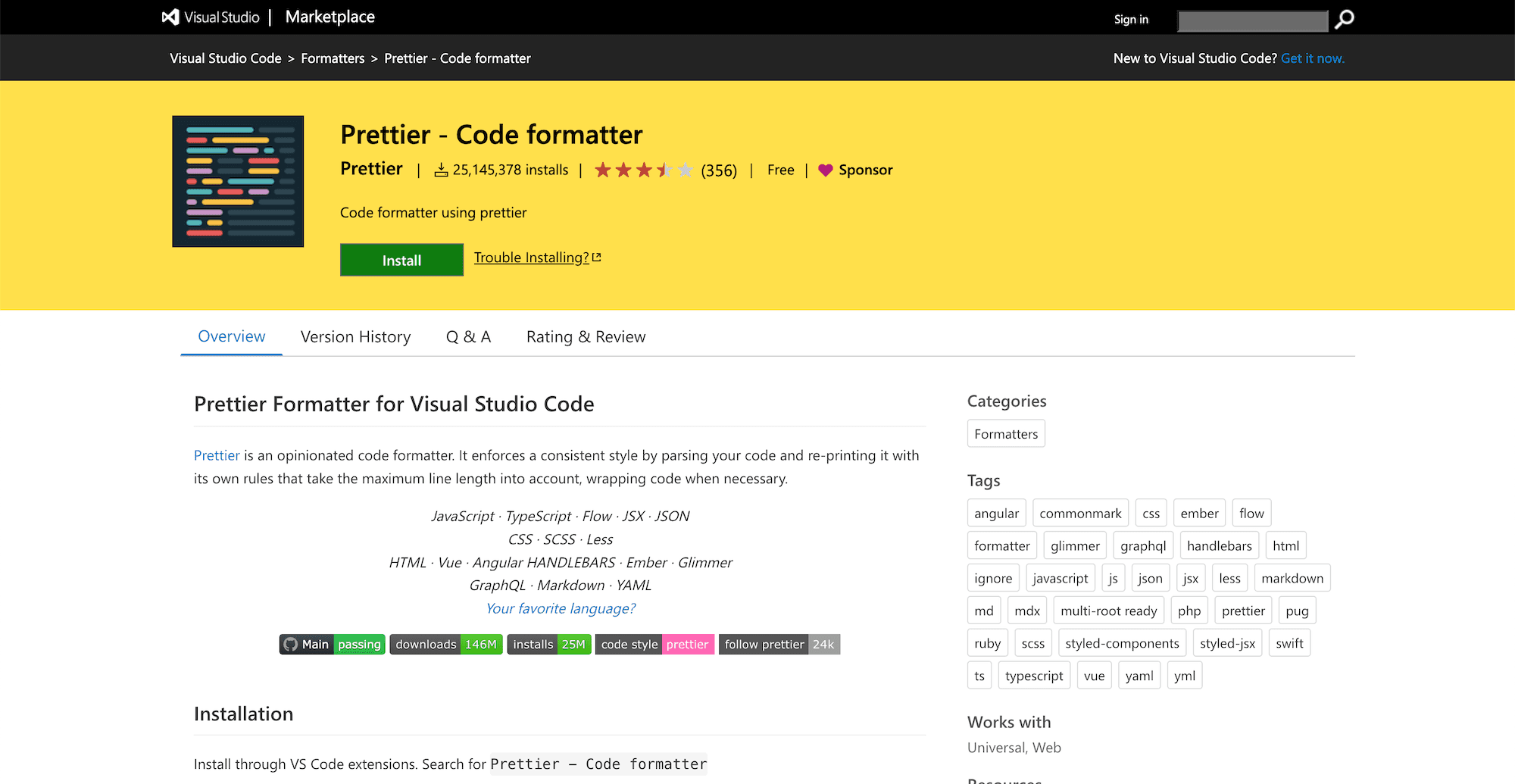Open the Q & A tab
Viewport: 1515px width, 784px height.
tap(469, 337)
